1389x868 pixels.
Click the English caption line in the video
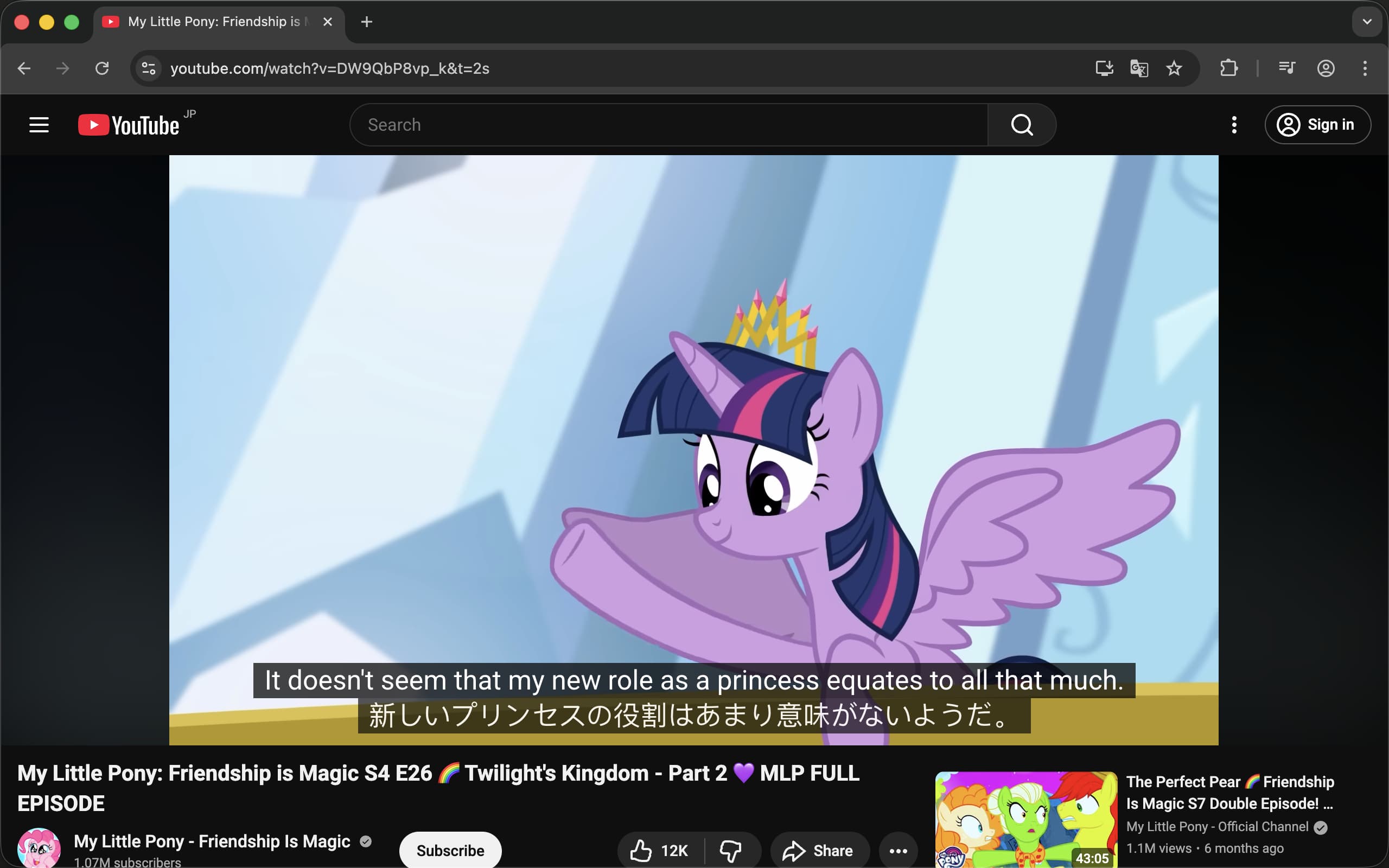point(694,680)
